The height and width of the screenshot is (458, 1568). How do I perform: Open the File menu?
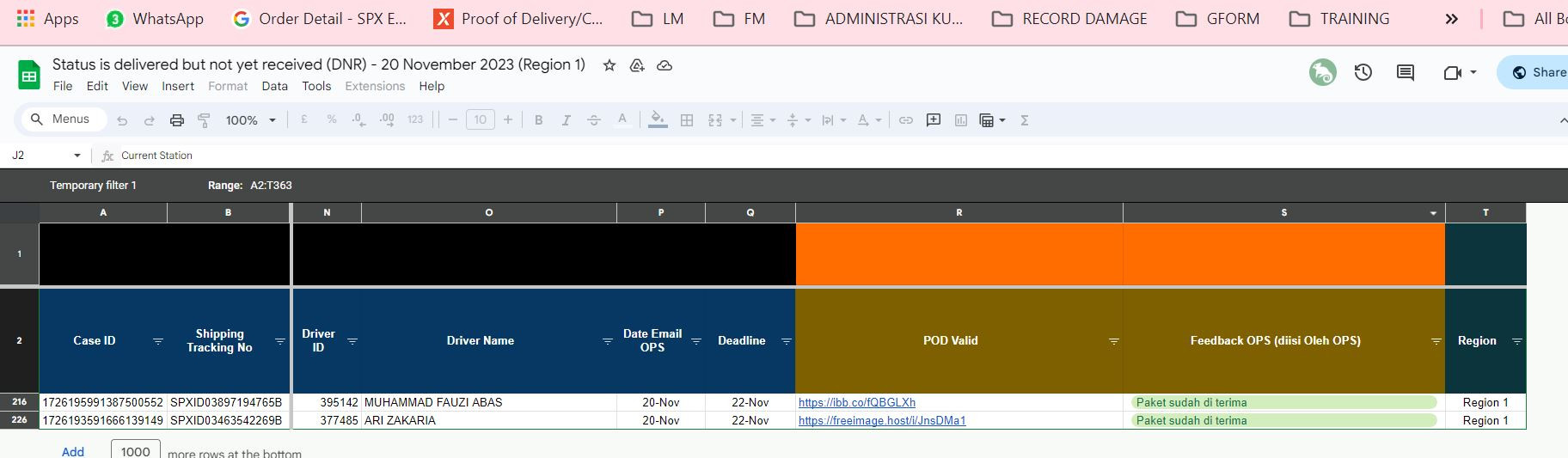coord(63,86)
